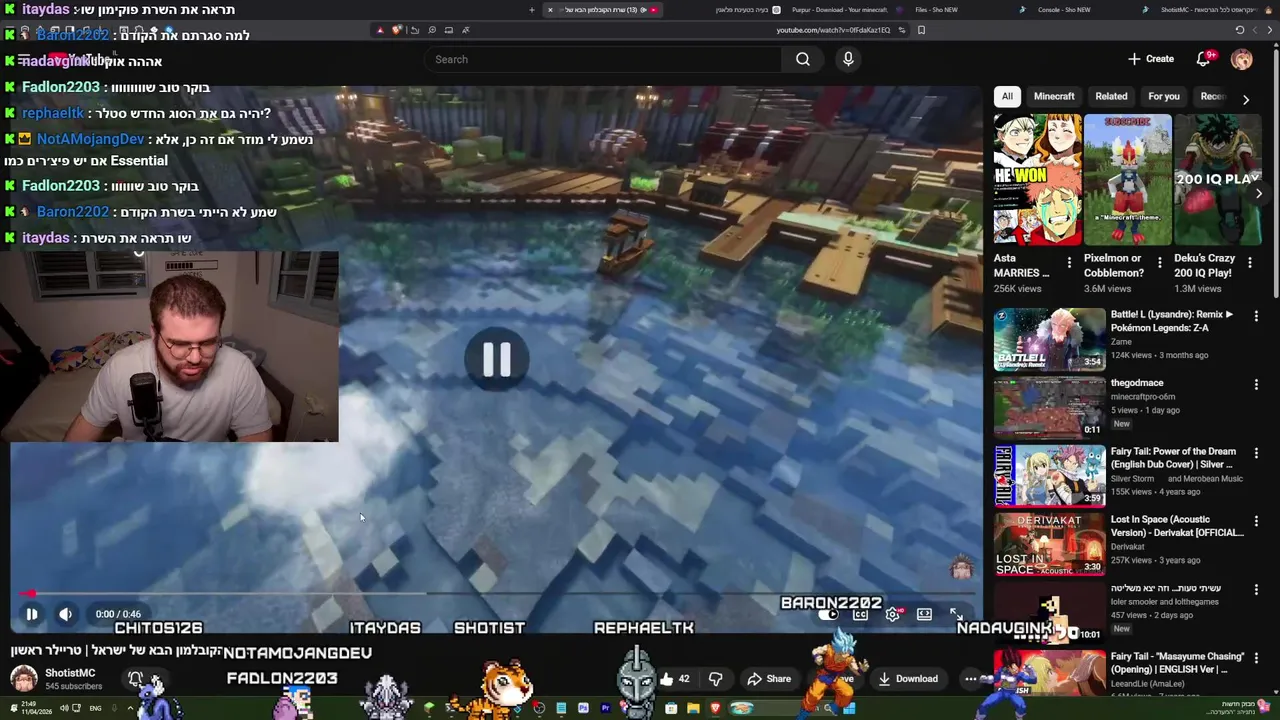The image size is (1280, 720).
Task: Open the Brave Rewards triangle icon
Action: click(x=380, y=30)
